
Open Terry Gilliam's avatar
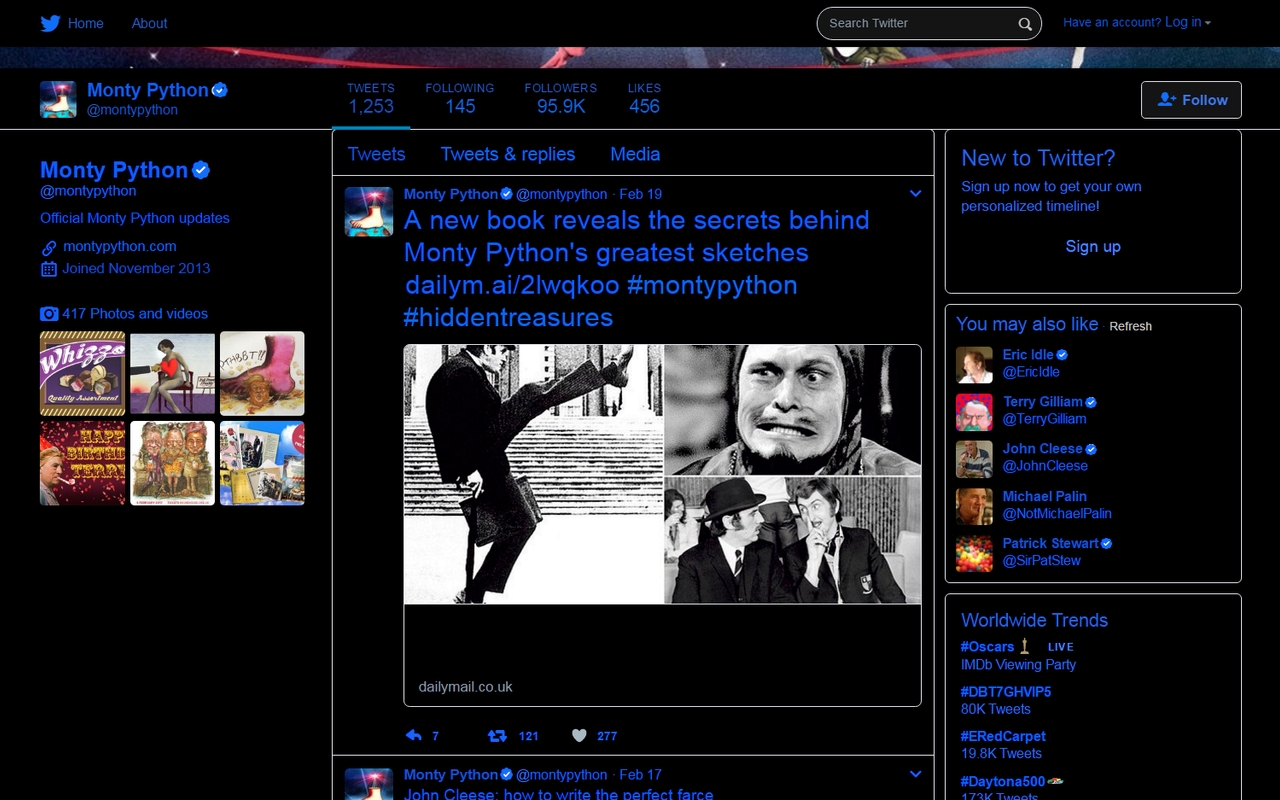974,412
